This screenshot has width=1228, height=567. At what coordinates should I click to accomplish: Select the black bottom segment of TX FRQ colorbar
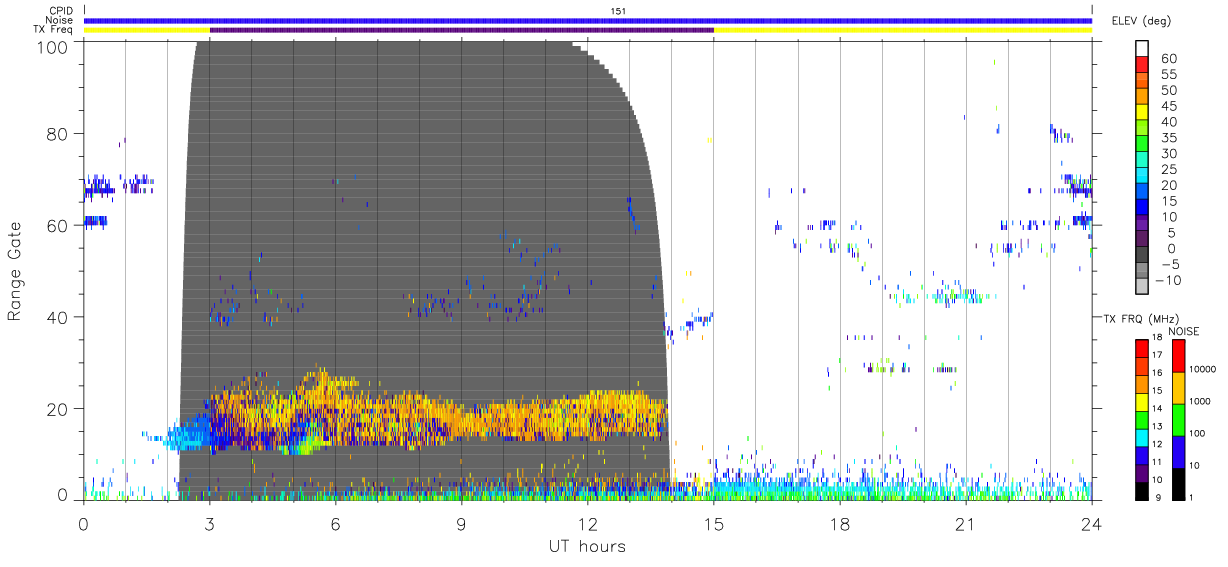[1141, 489]
